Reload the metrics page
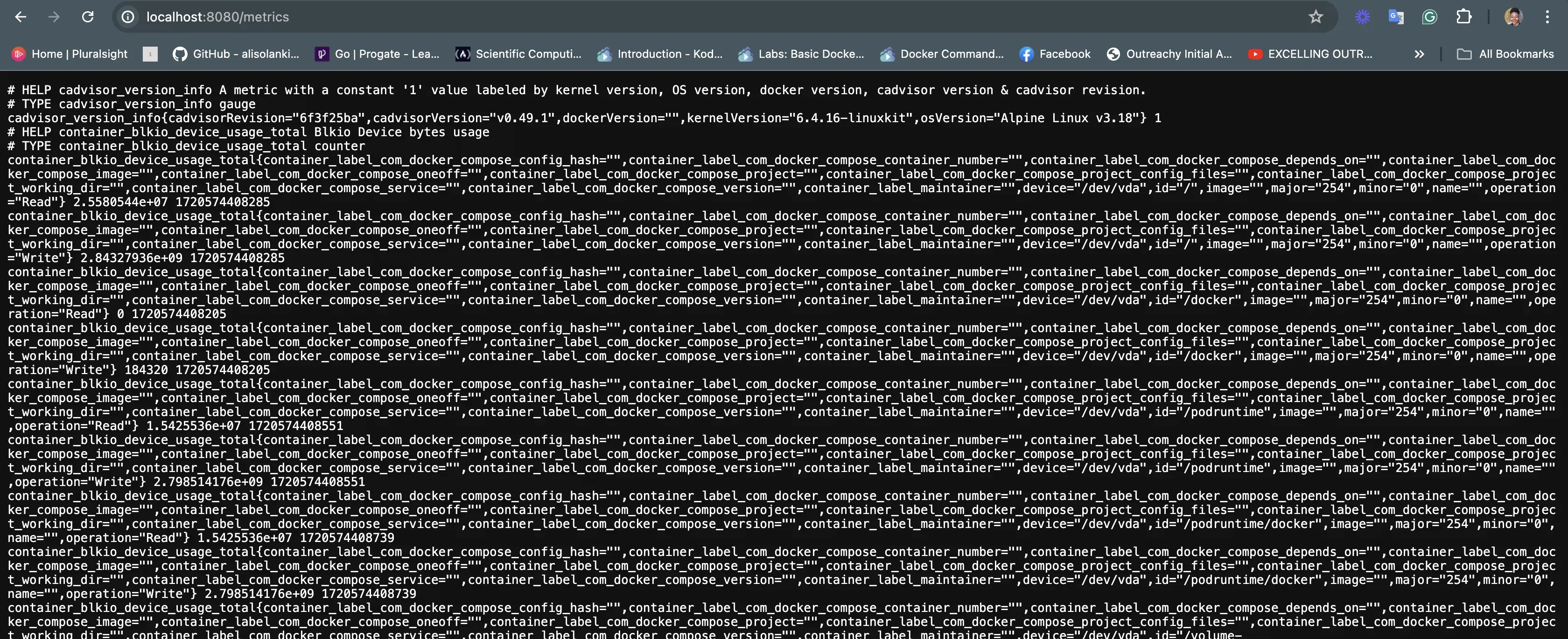 coord(88,17)
